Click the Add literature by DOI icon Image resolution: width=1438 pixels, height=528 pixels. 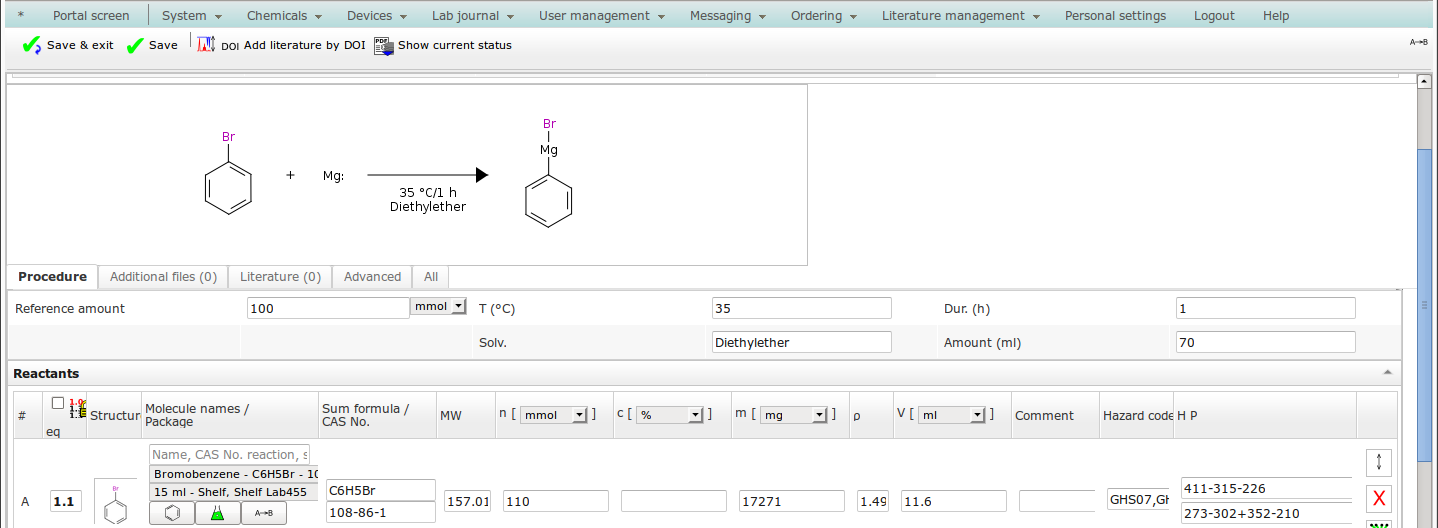pyautogui.click(x=206, y=45)
